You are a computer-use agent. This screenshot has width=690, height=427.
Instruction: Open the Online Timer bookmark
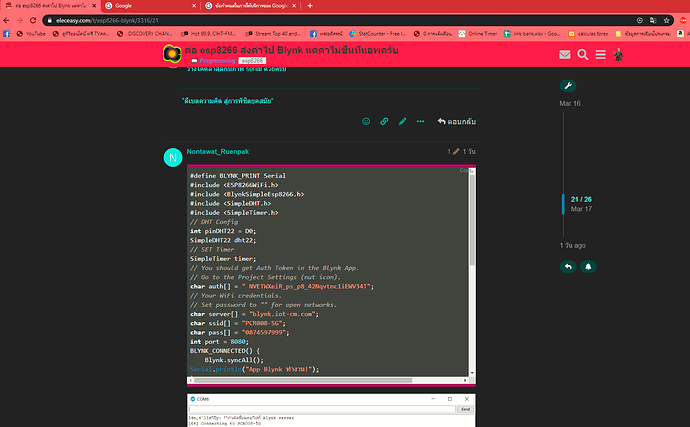[x=478, y=33]
